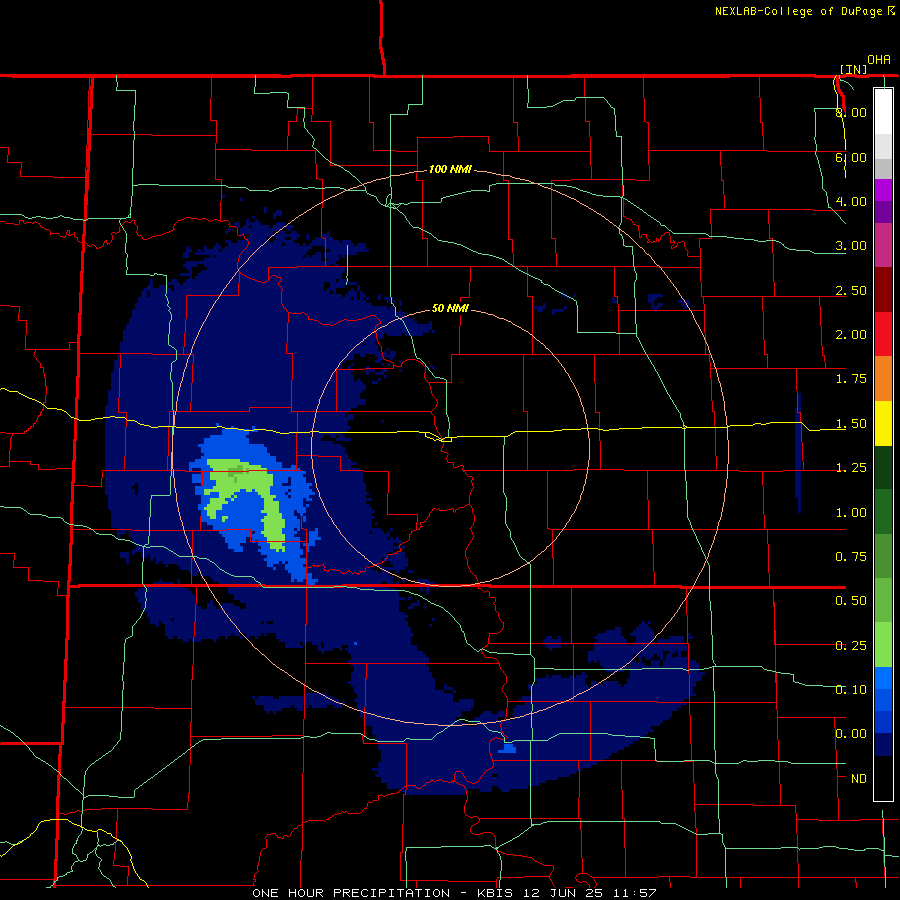
Task: Click the 100 NMI range ring label
Action: [451, 169]
